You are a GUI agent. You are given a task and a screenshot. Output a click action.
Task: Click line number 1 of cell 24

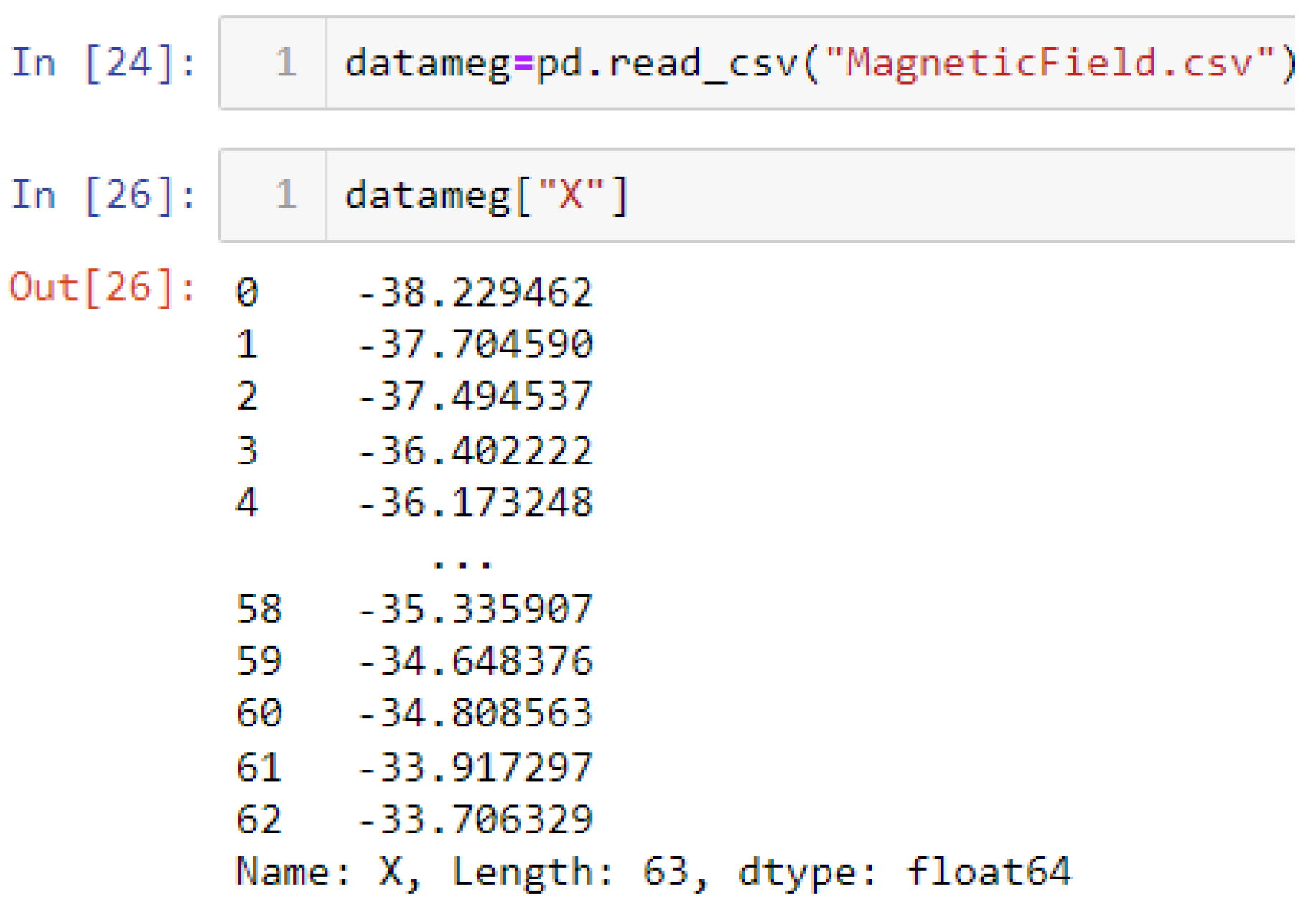285,62
